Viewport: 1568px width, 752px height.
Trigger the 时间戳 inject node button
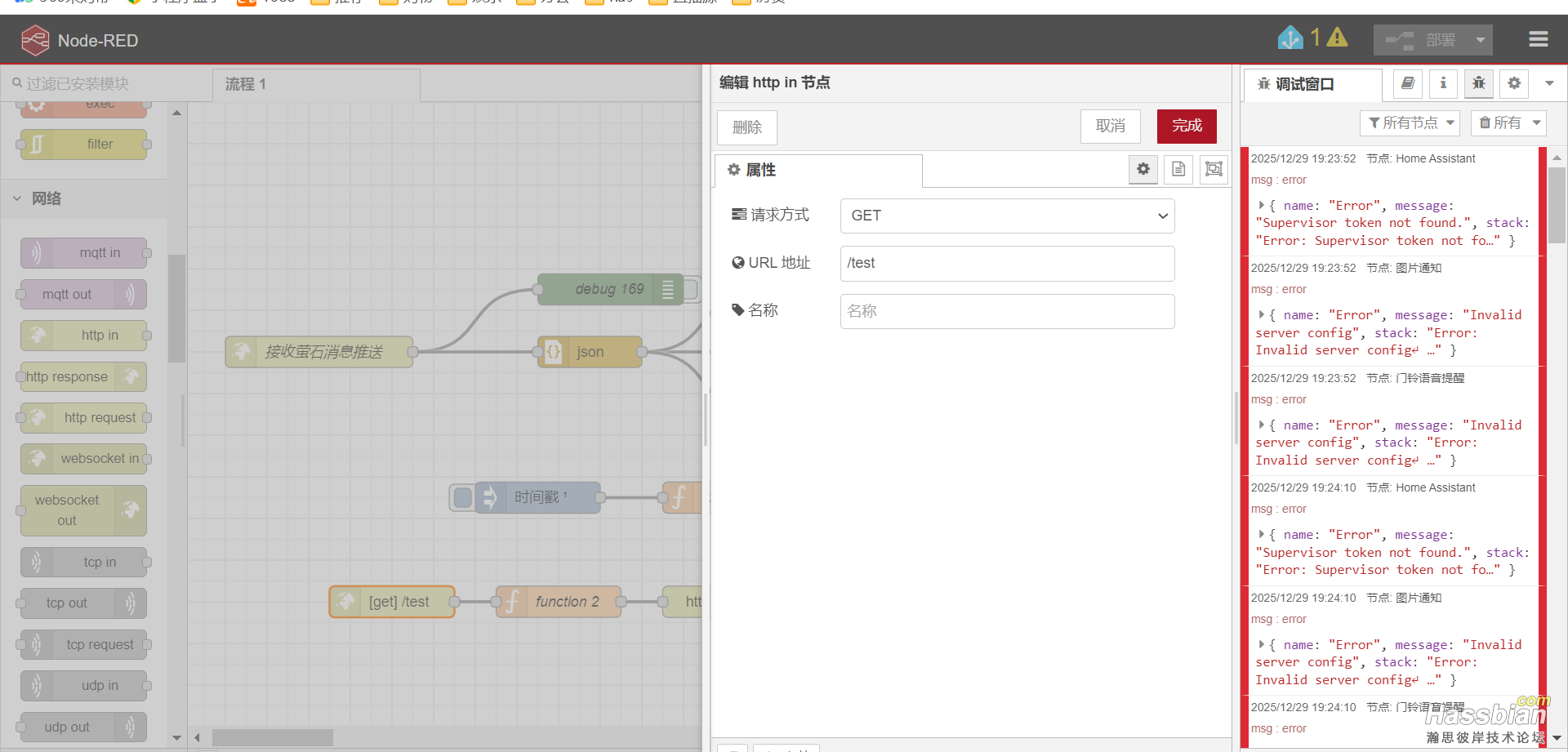click(462, 497)
